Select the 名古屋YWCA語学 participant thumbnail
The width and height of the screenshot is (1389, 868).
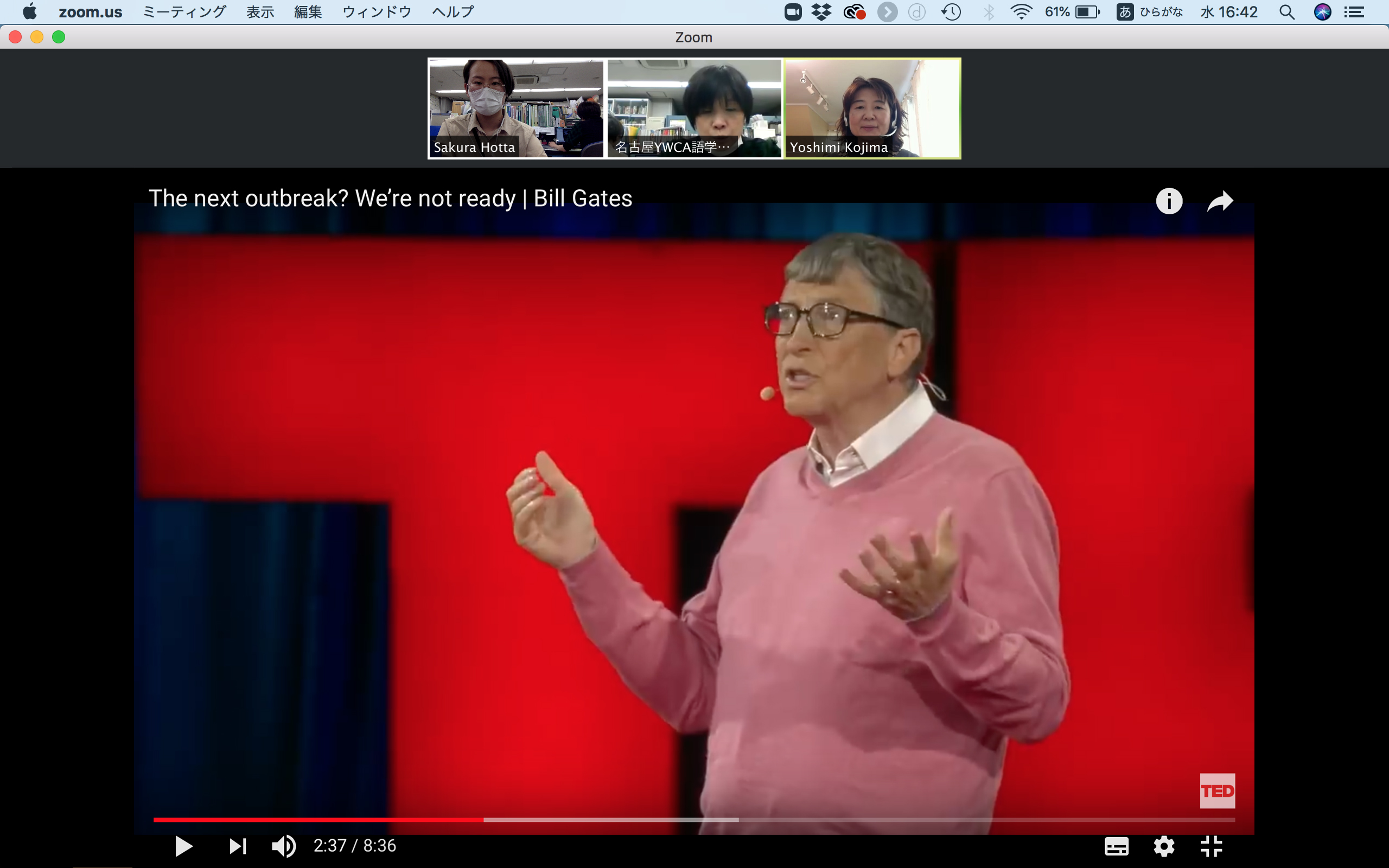pos(694,108)
